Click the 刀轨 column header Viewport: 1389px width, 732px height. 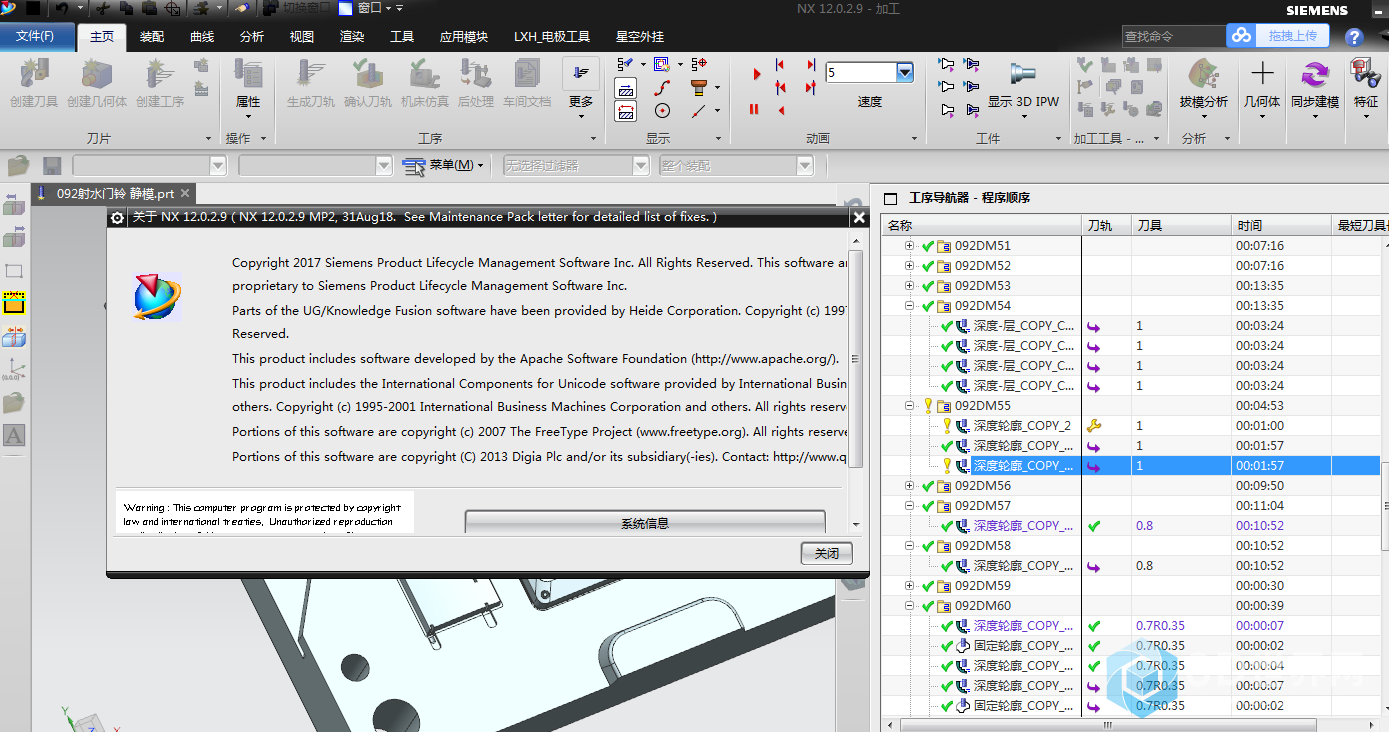point(1106,226)
